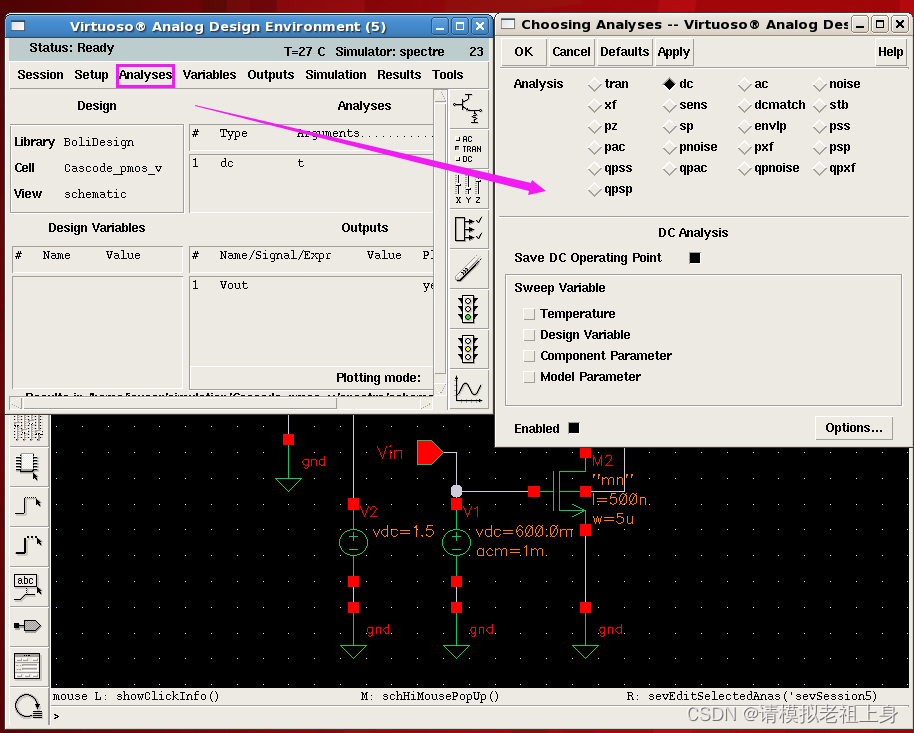Select the Add Pin icon
The width and height of the screenshot is (914, 733).
click(27, 627)
